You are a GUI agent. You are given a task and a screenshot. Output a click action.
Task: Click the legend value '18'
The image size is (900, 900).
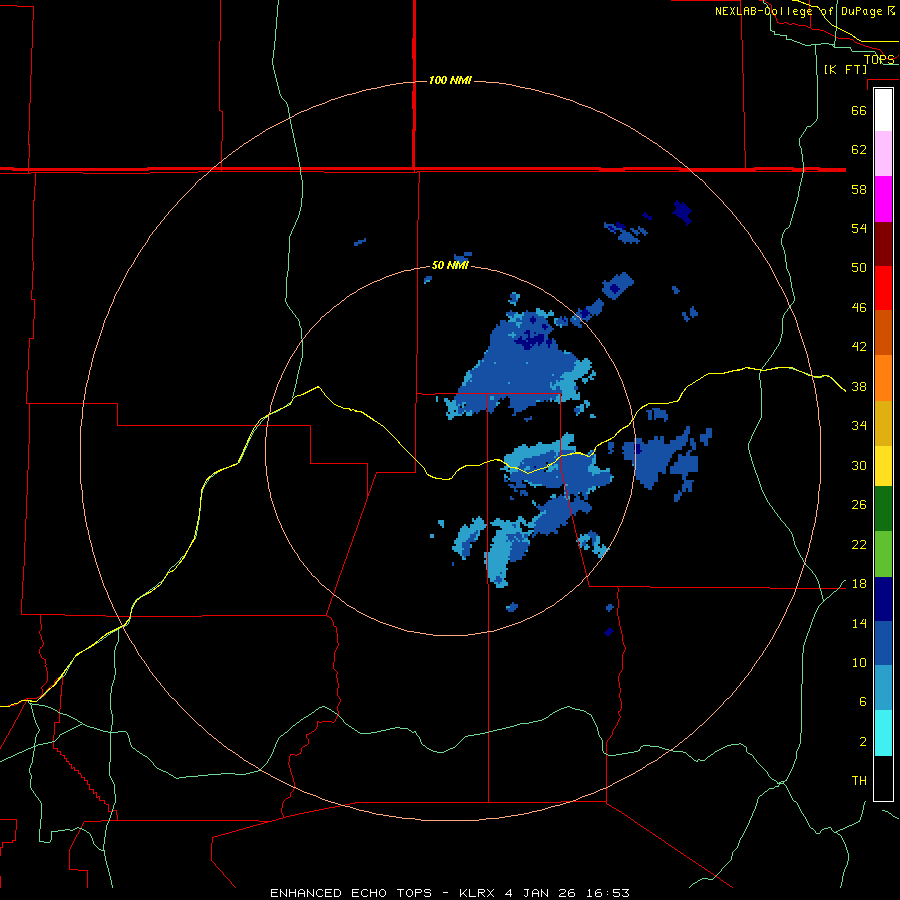click(x=859, y=584)
